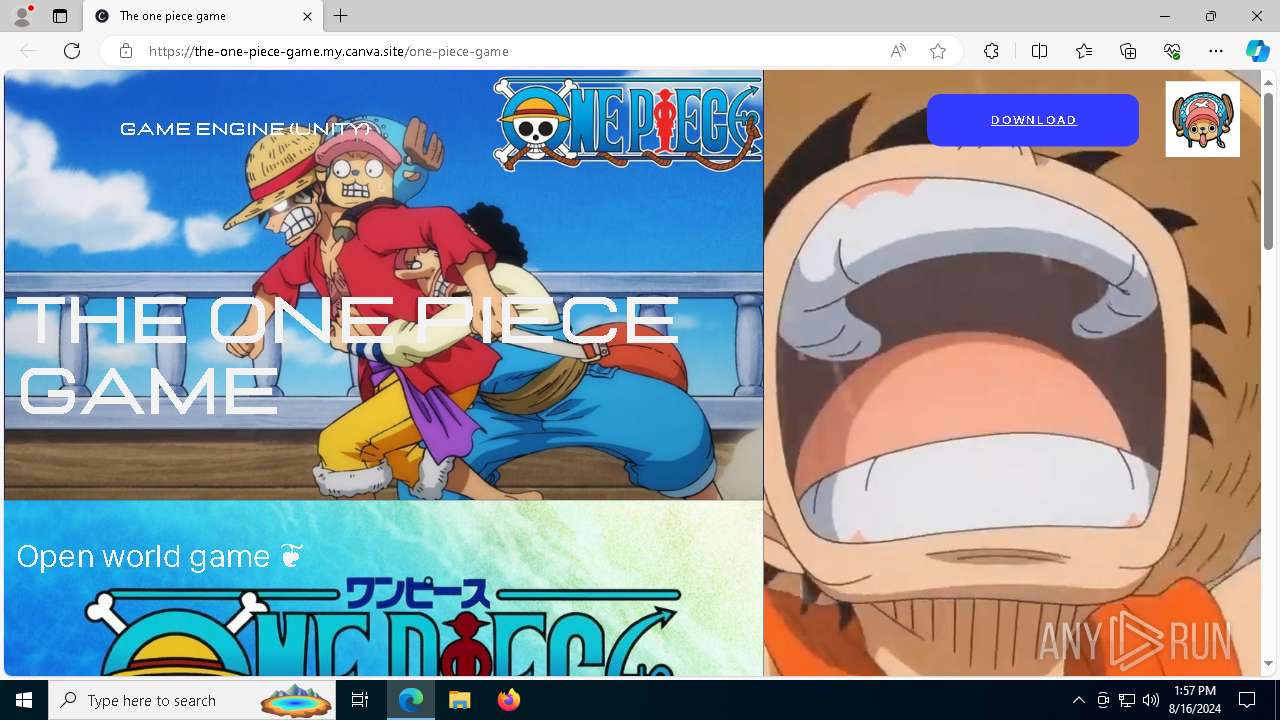Open the Favorites list icon
This screenshot has width=1280, height=720.
point(1084,51)
